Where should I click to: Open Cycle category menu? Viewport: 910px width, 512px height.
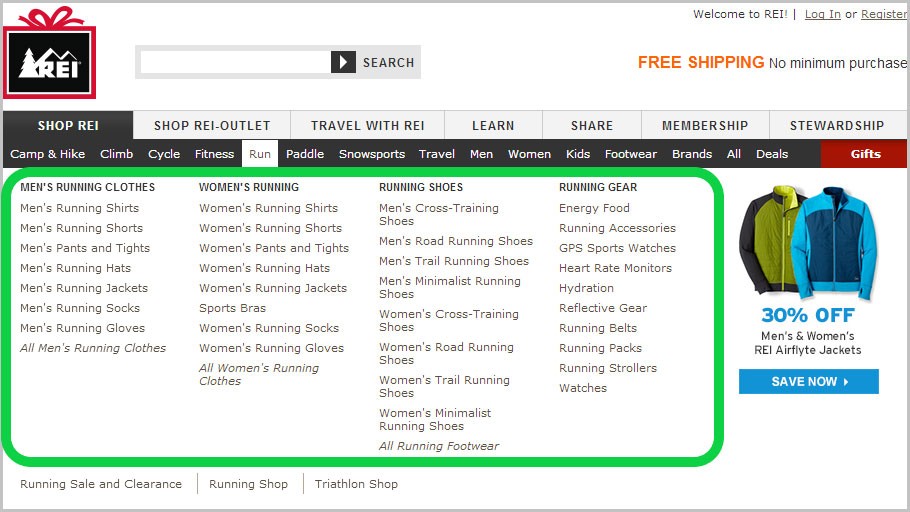click(164, 154)
